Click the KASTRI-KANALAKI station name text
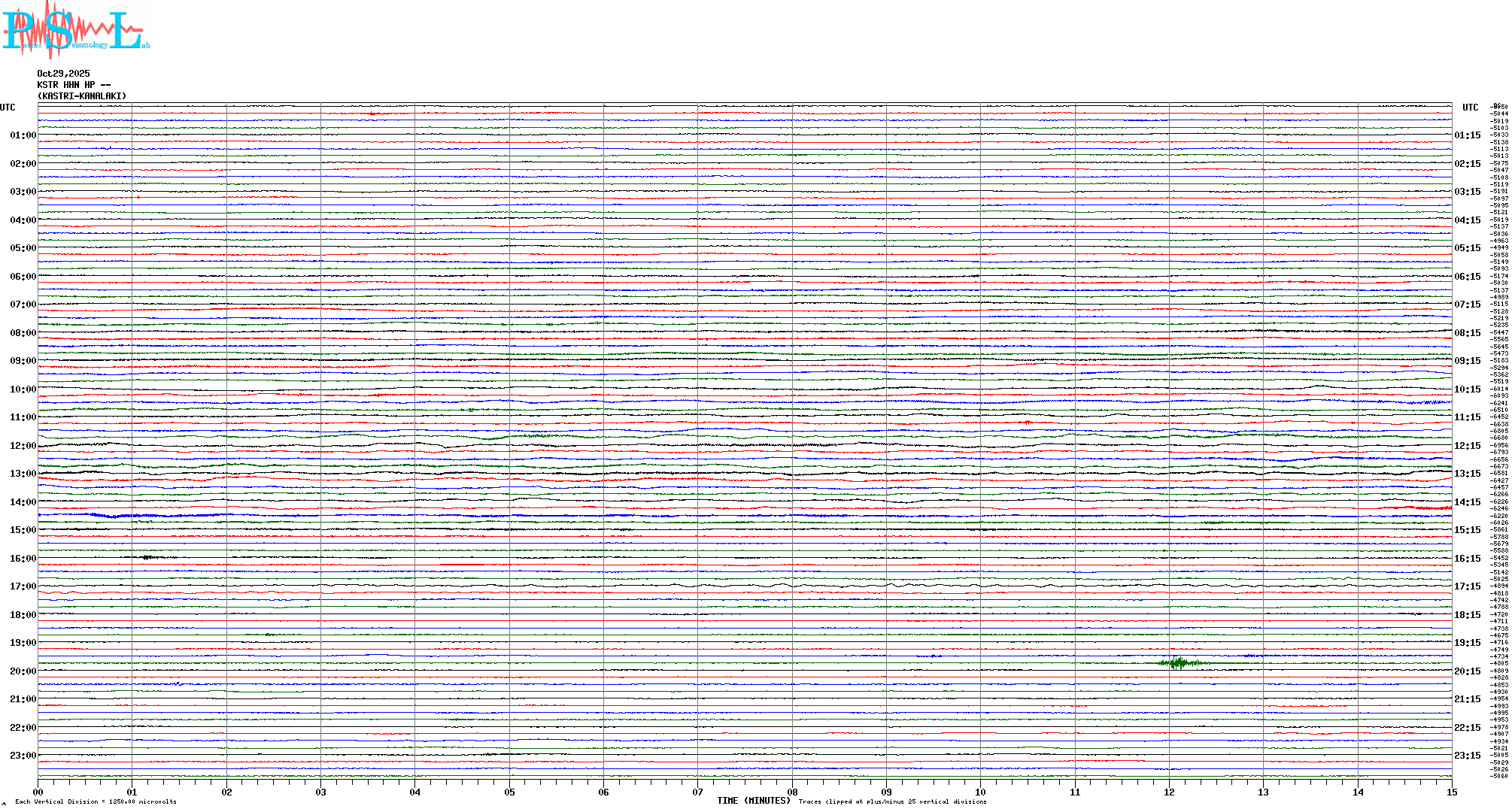The height and width of the screenshot is (812, 1512). [x=82, y=96]
